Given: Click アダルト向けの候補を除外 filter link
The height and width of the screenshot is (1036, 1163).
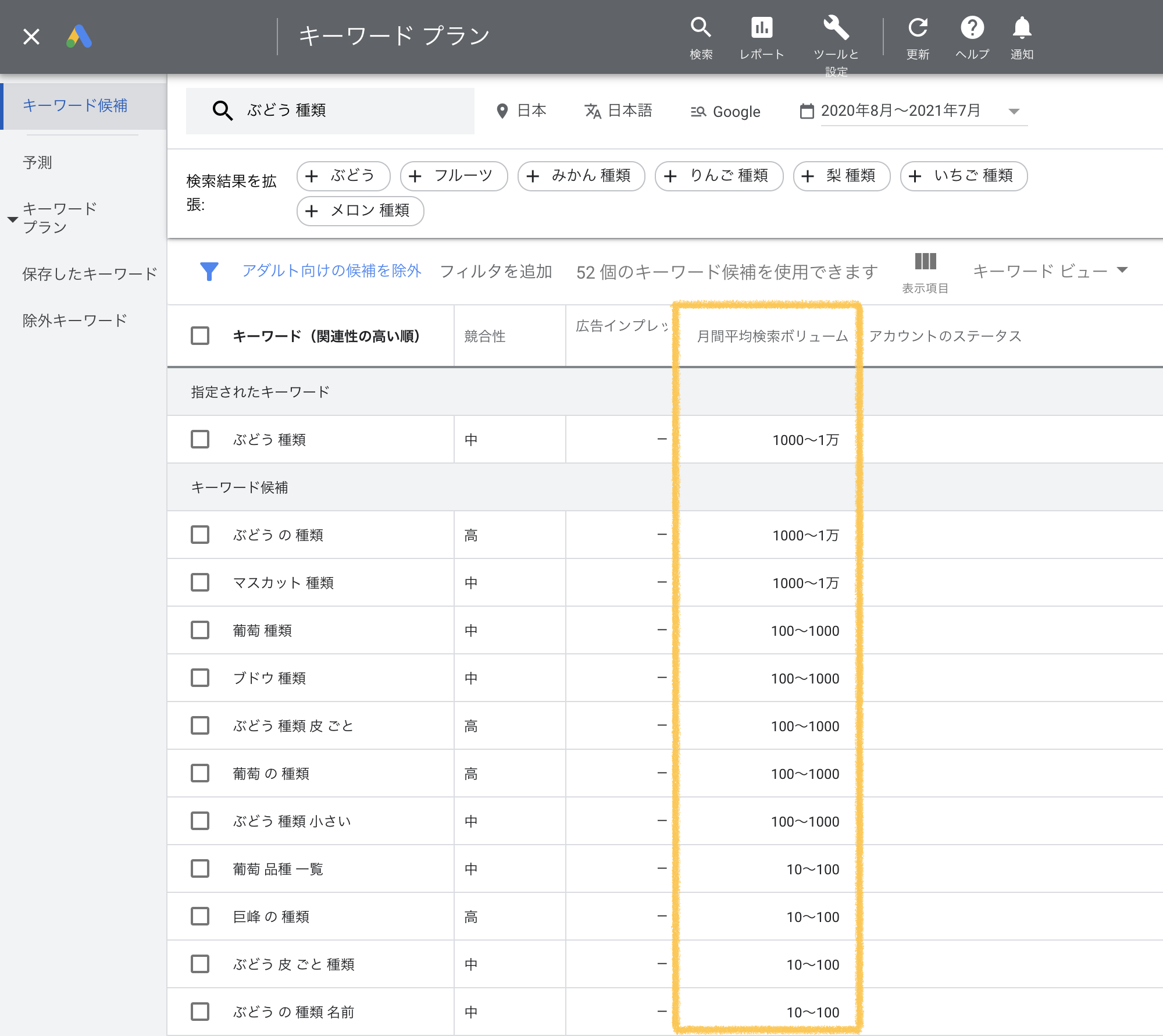Looking at the screenshot, I should coord(331,271).
